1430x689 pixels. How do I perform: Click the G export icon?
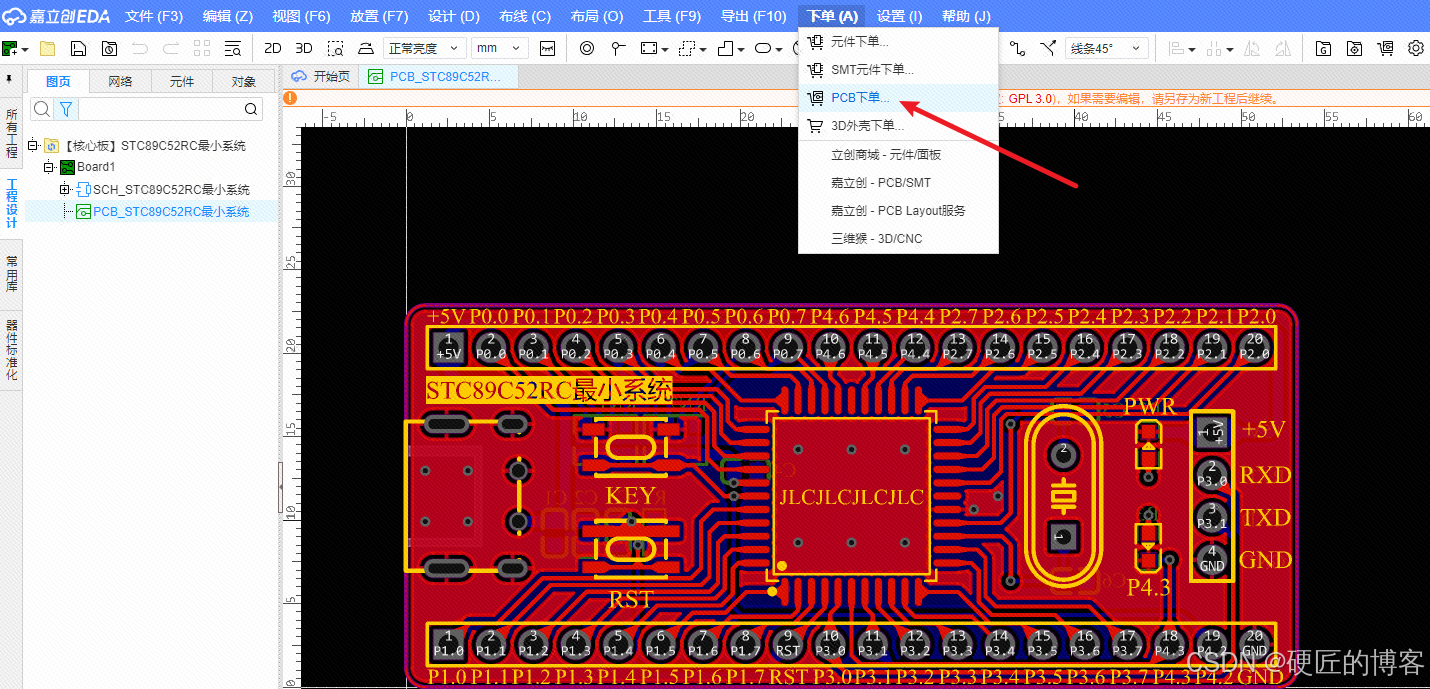click(x=1323, y=48)
